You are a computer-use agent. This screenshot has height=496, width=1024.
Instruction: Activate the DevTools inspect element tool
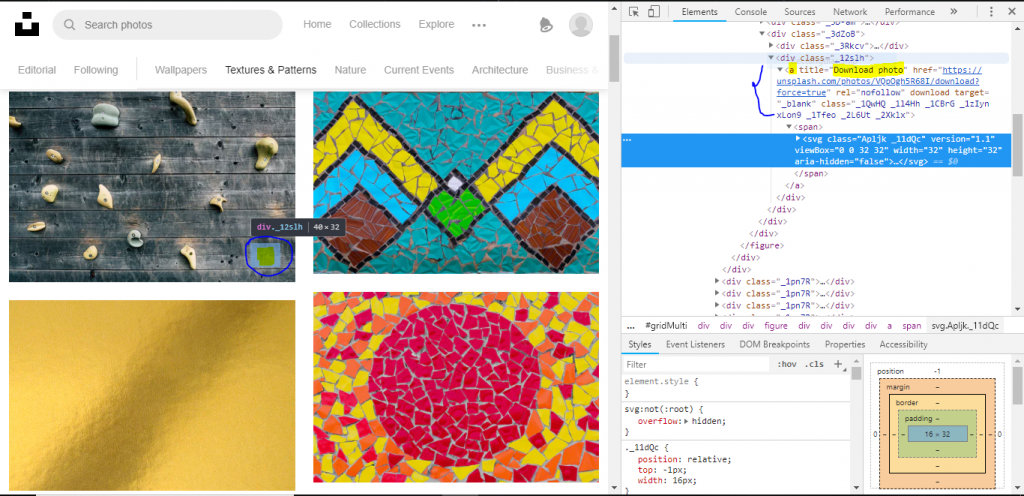click(x=634, y=12)
